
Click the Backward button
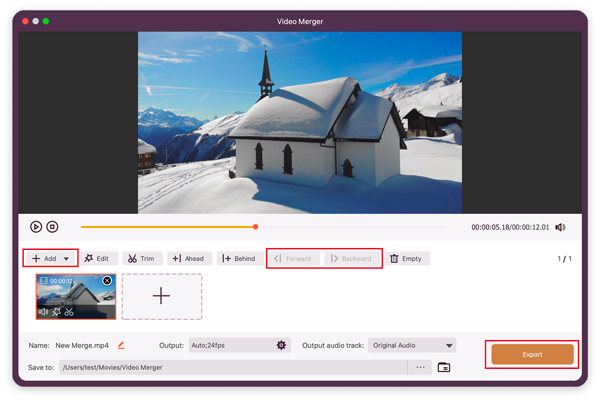pyautogui.click(x=351, y=259)
